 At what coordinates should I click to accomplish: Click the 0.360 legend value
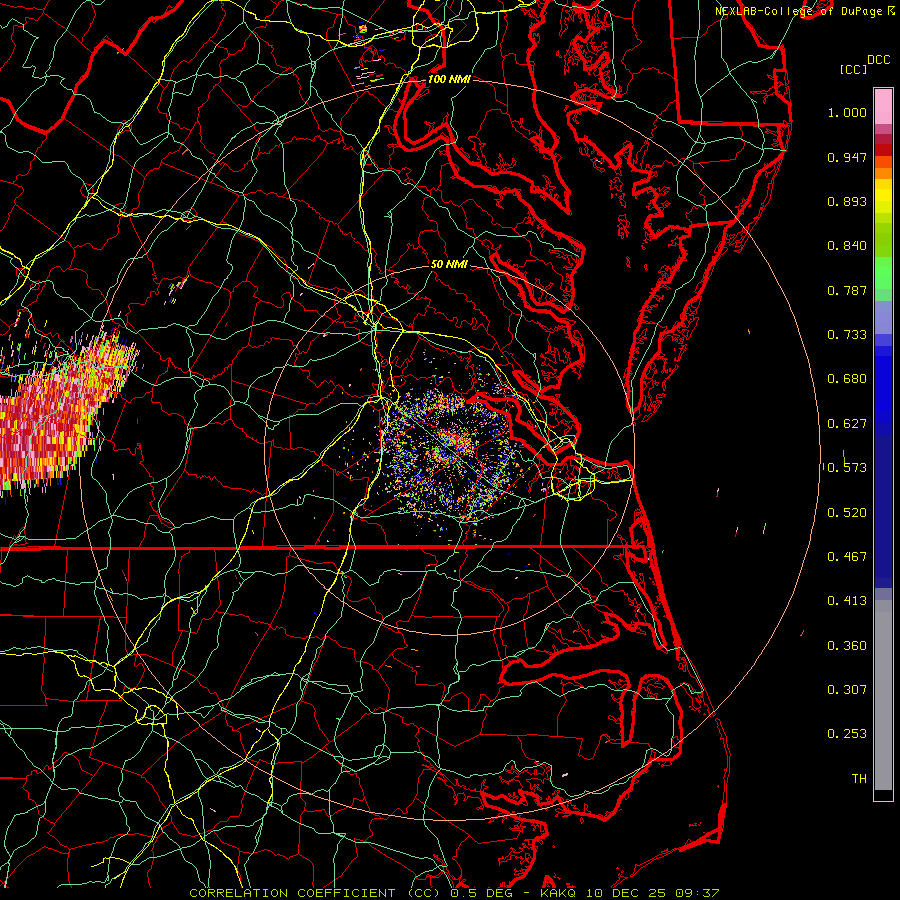click(x=847, y=646)
